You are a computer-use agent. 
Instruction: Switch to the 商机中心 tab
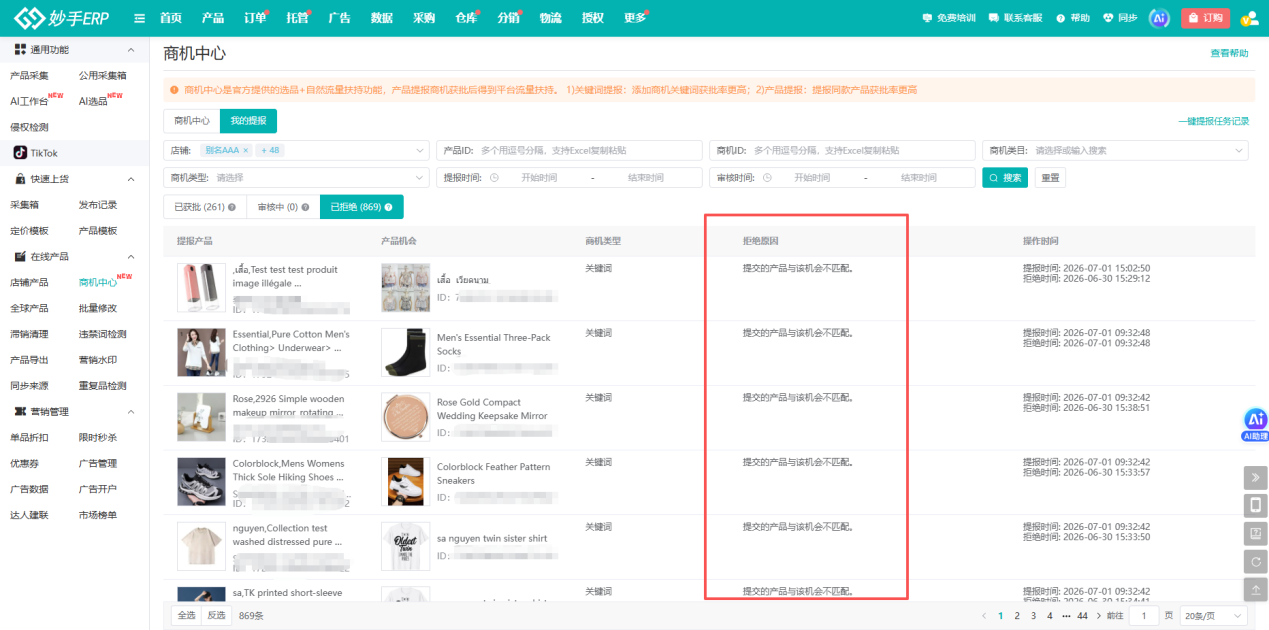coord(191,121)
